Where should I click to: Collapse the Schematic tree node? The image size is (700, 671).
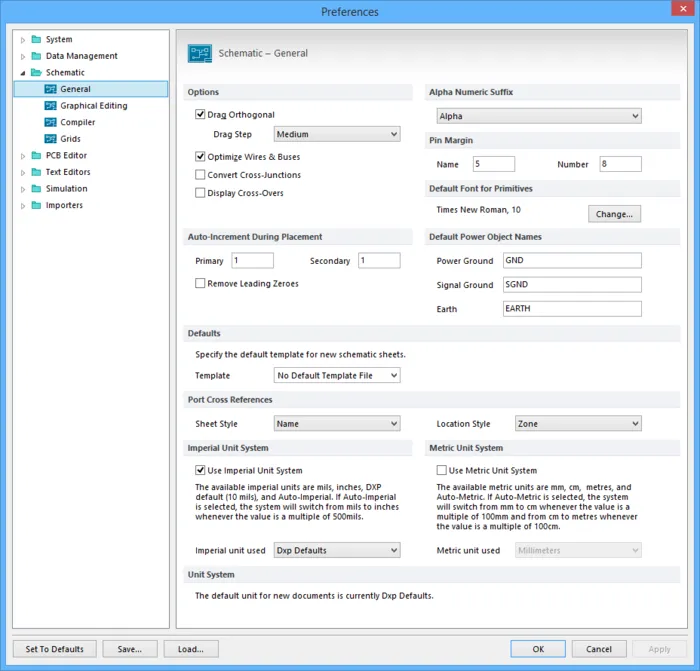click(x=22, y=73)
